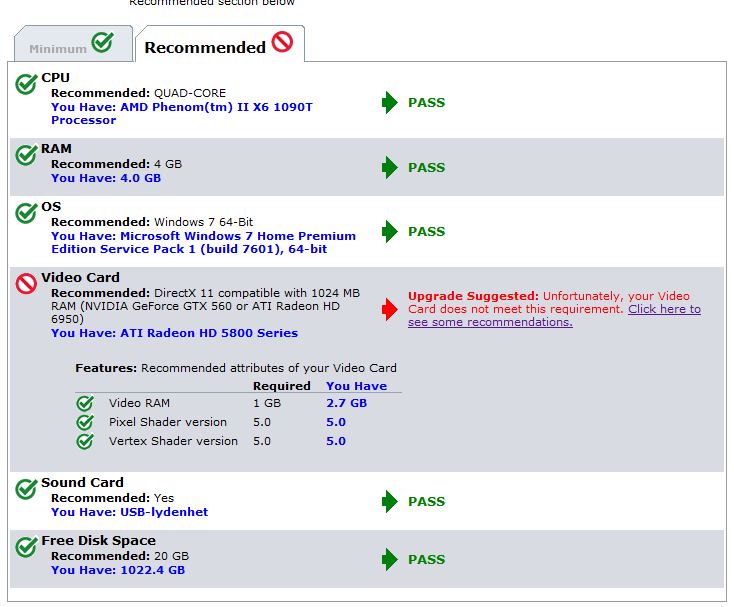Viewport: 734px width, 607px height.
Task: Click the CPU PASS result text
Action: tap(426, 102)
